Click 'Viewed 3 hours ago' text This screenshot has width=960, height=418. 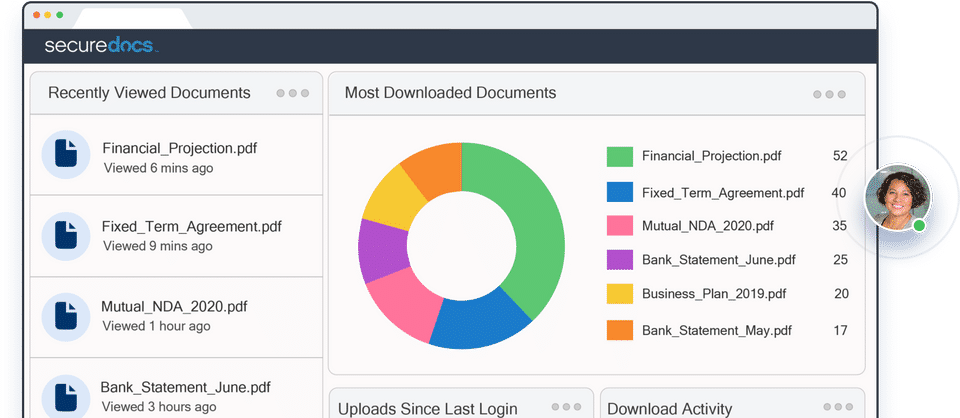coord(159,406)
